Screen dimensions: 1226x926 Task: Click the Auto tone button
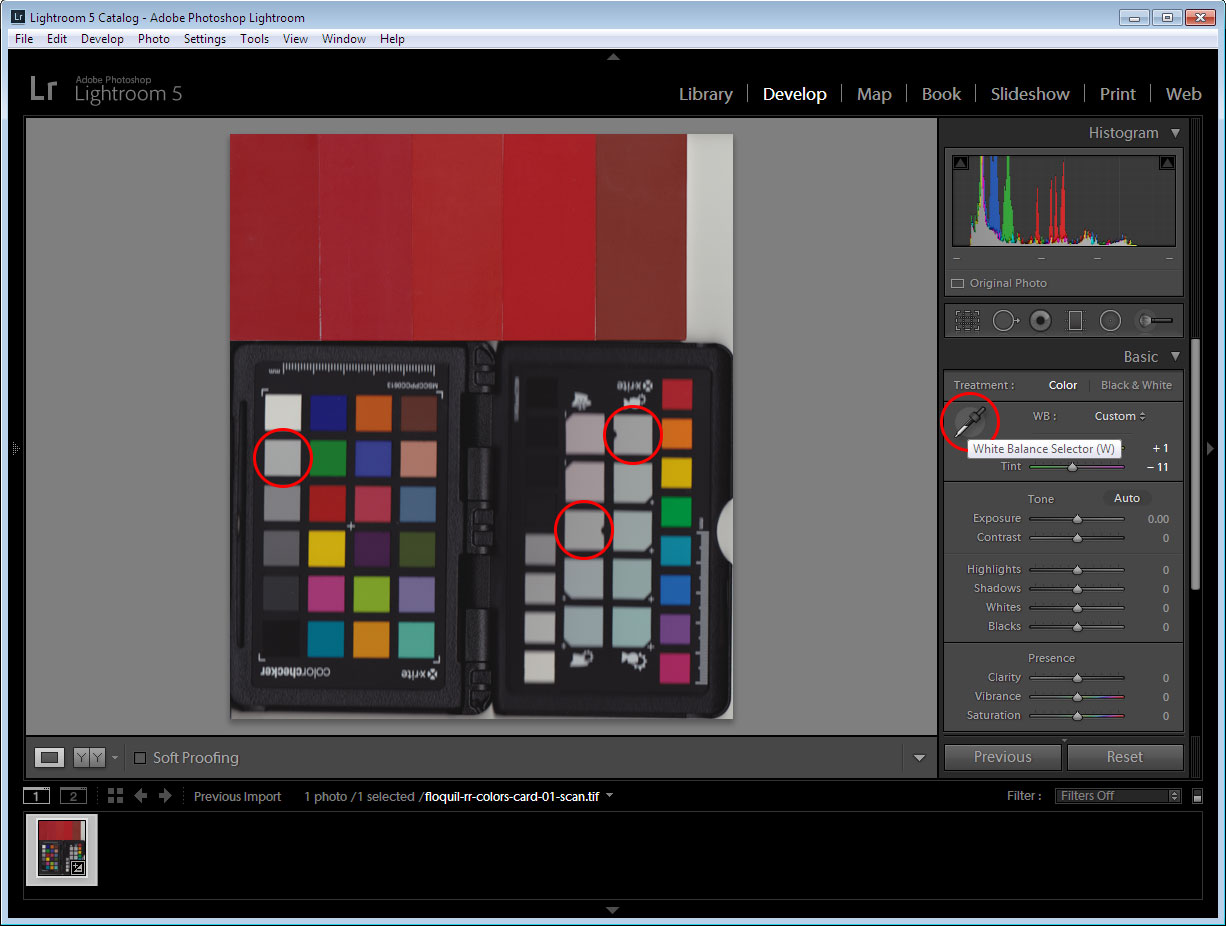[1127, 498]
